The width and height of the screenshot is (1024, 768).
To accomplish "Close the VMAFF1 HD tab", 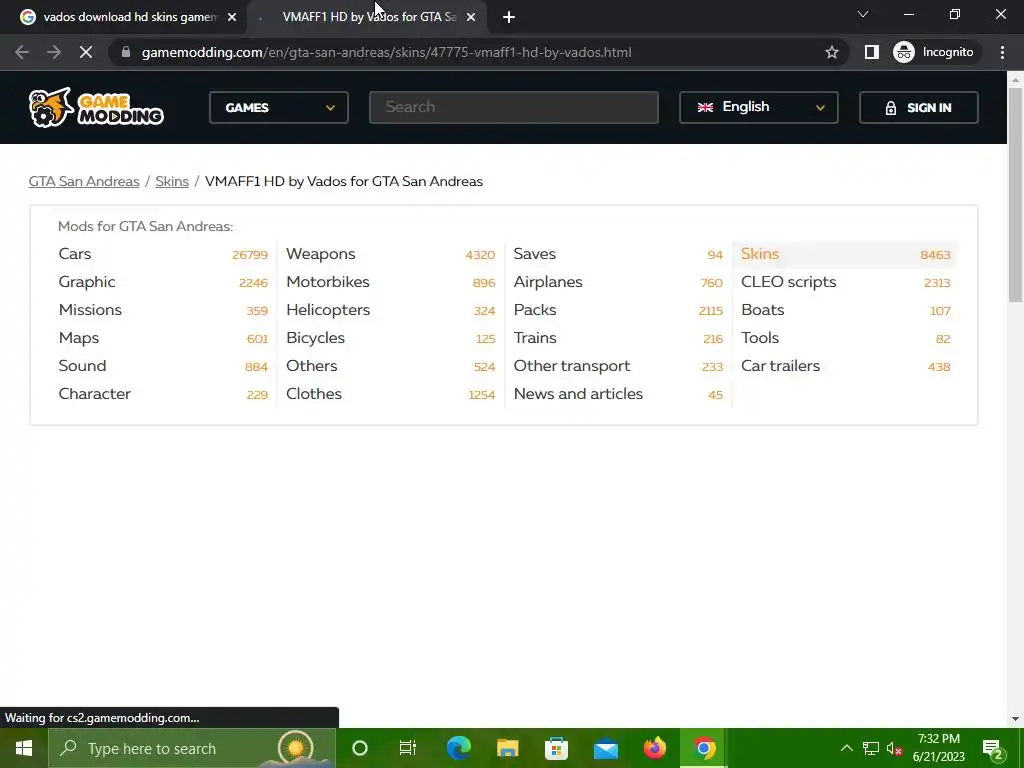I will click(x=471, y=17).
